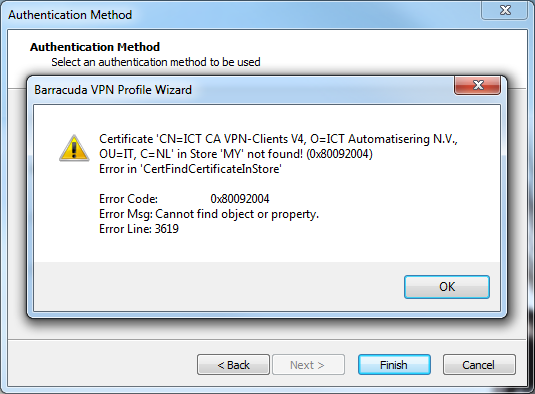The width and height of the screenshot is (535, 394).
Task: Click the 0x80092004 error code value
Action: coord(240,199)
